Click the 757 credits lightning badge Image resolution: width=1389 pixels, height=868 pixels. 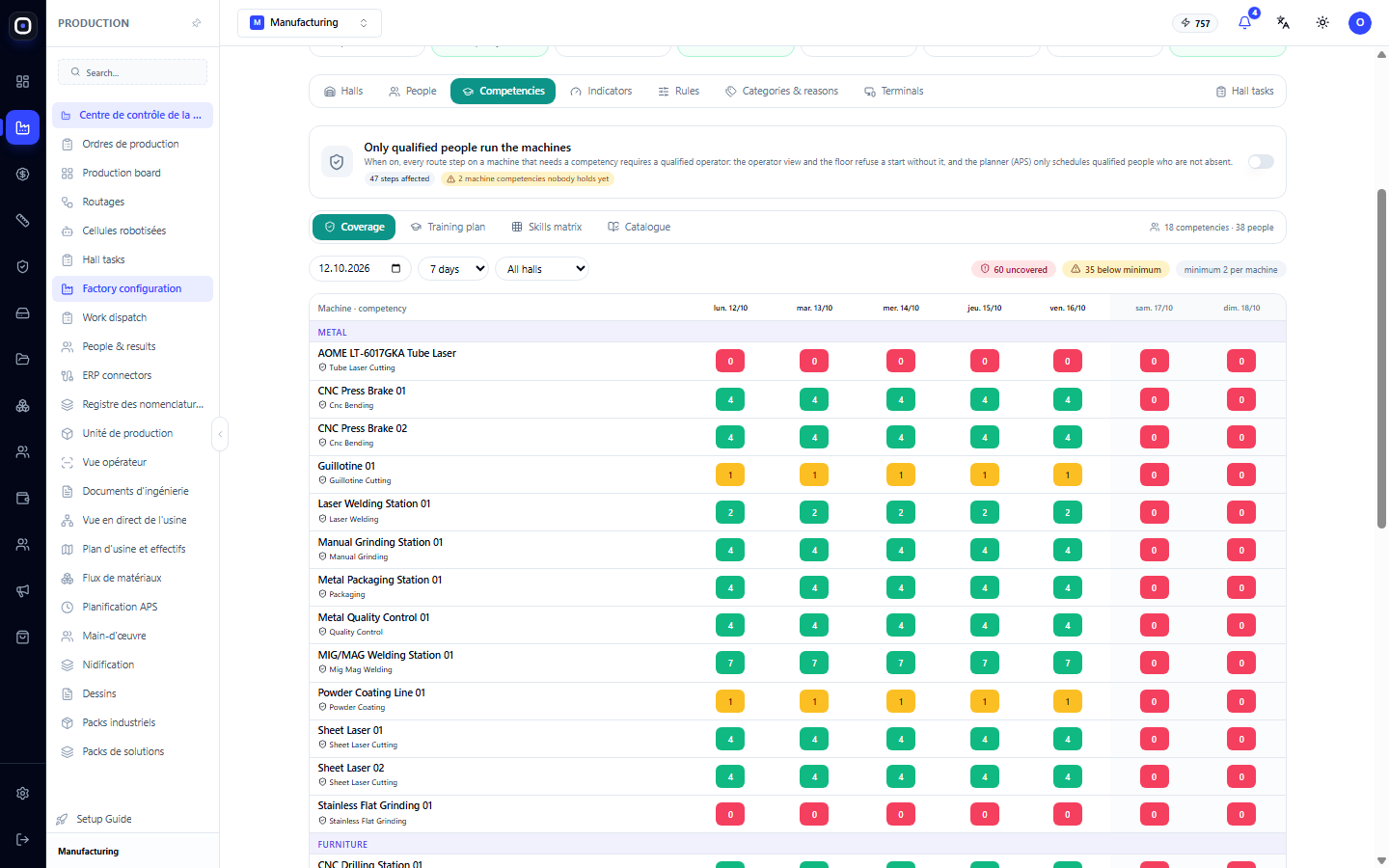pyautogui.click(x=1195, y=23)
